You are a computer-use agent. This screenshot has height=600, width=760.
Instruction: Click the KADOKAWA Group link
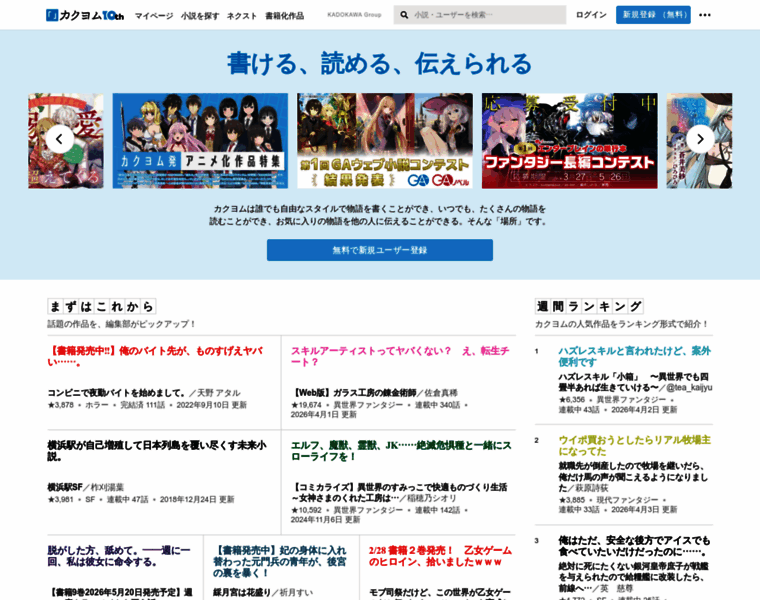pos(354,15)
